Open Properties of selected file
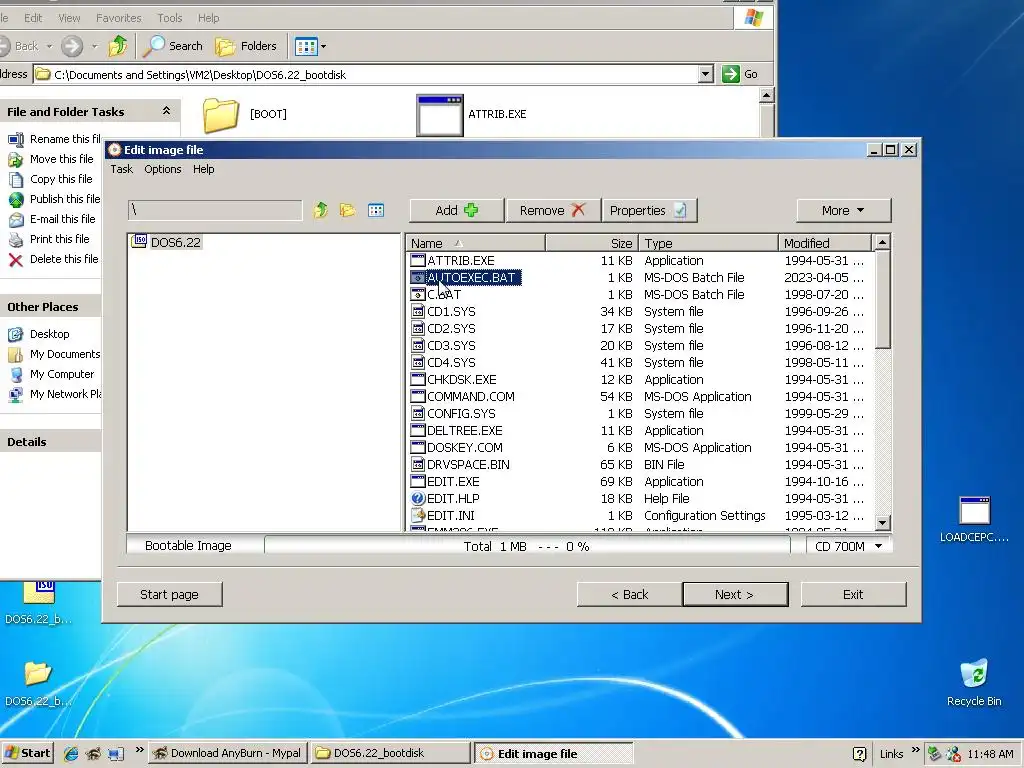Viewport: 1024px width, 768px height. click(x=649, y=210)
